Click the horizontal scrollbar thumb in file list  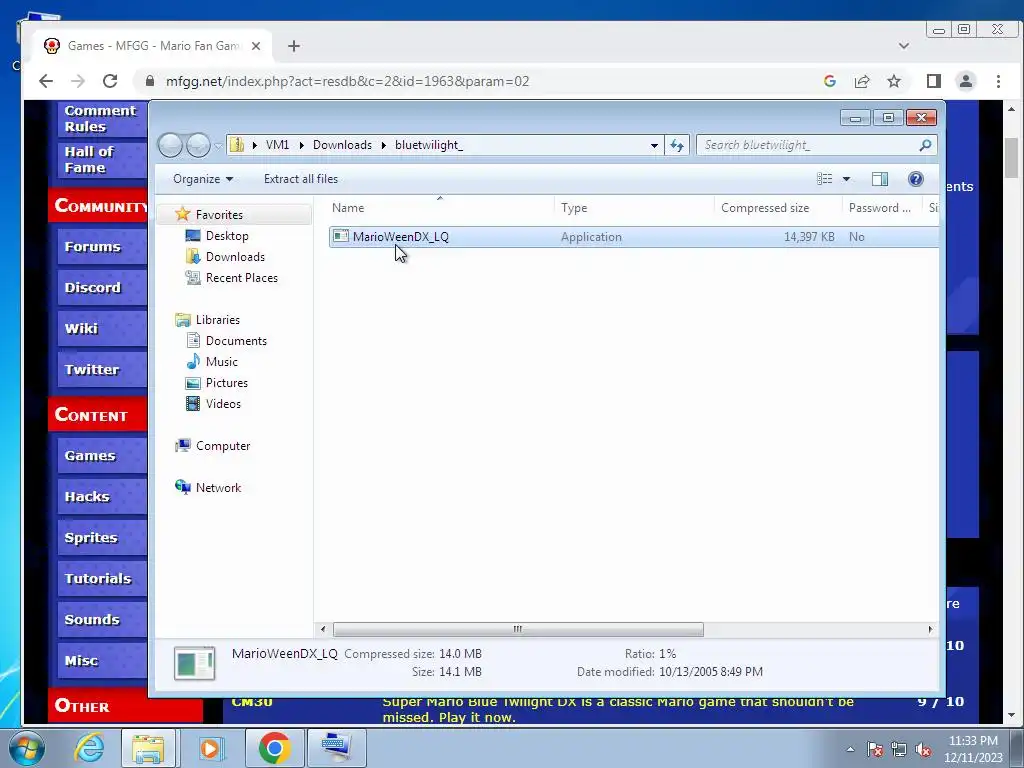tap(518, 630)
